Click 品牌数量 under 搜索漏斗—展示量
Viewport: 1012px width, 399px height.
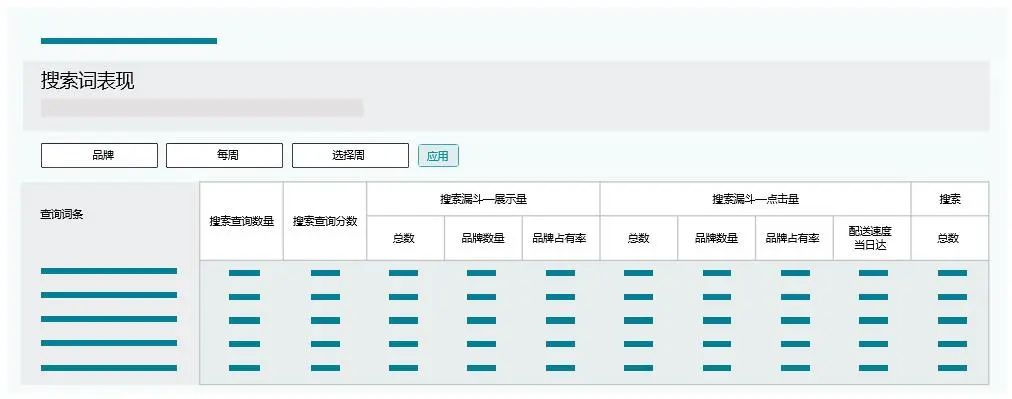(483, 238)
